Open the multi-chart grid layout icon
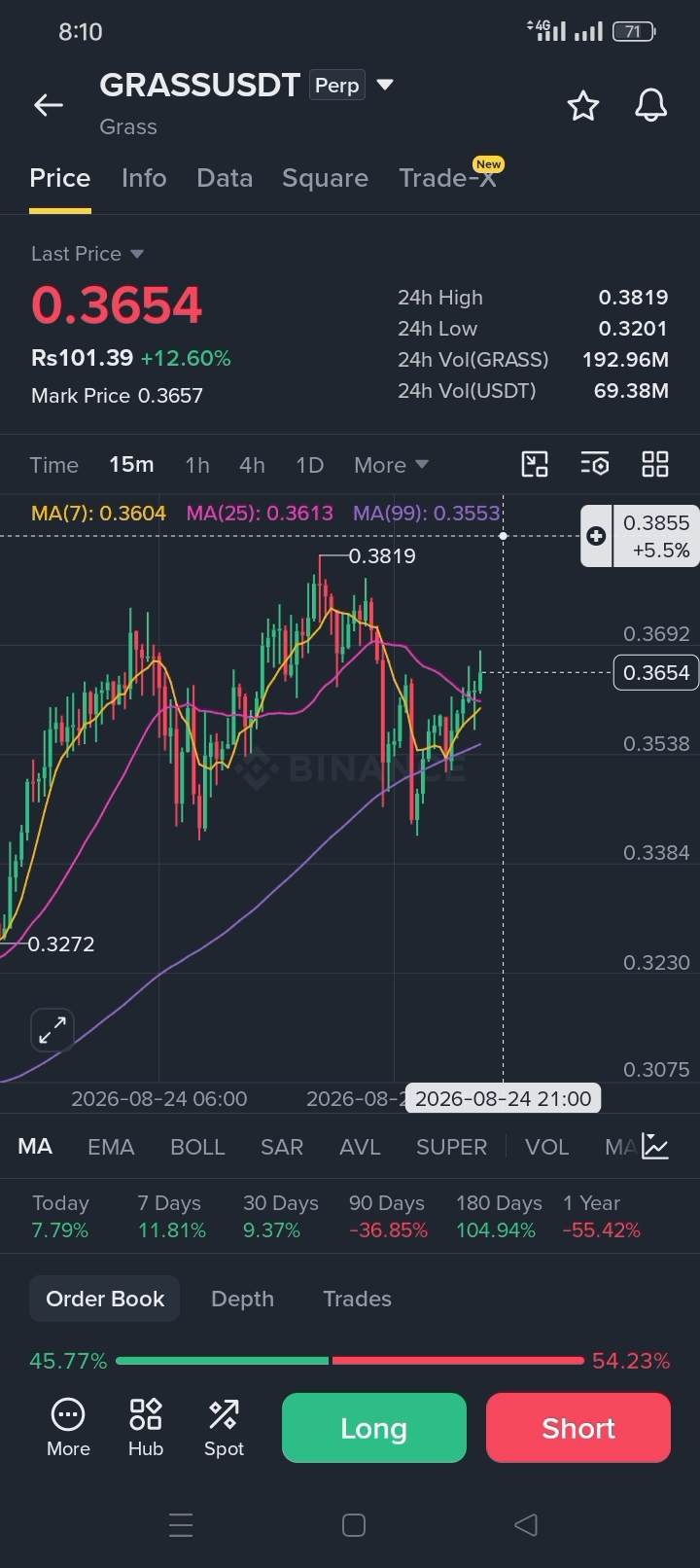This screenshot has height=1568, width=700. click(x=655, y=464)
